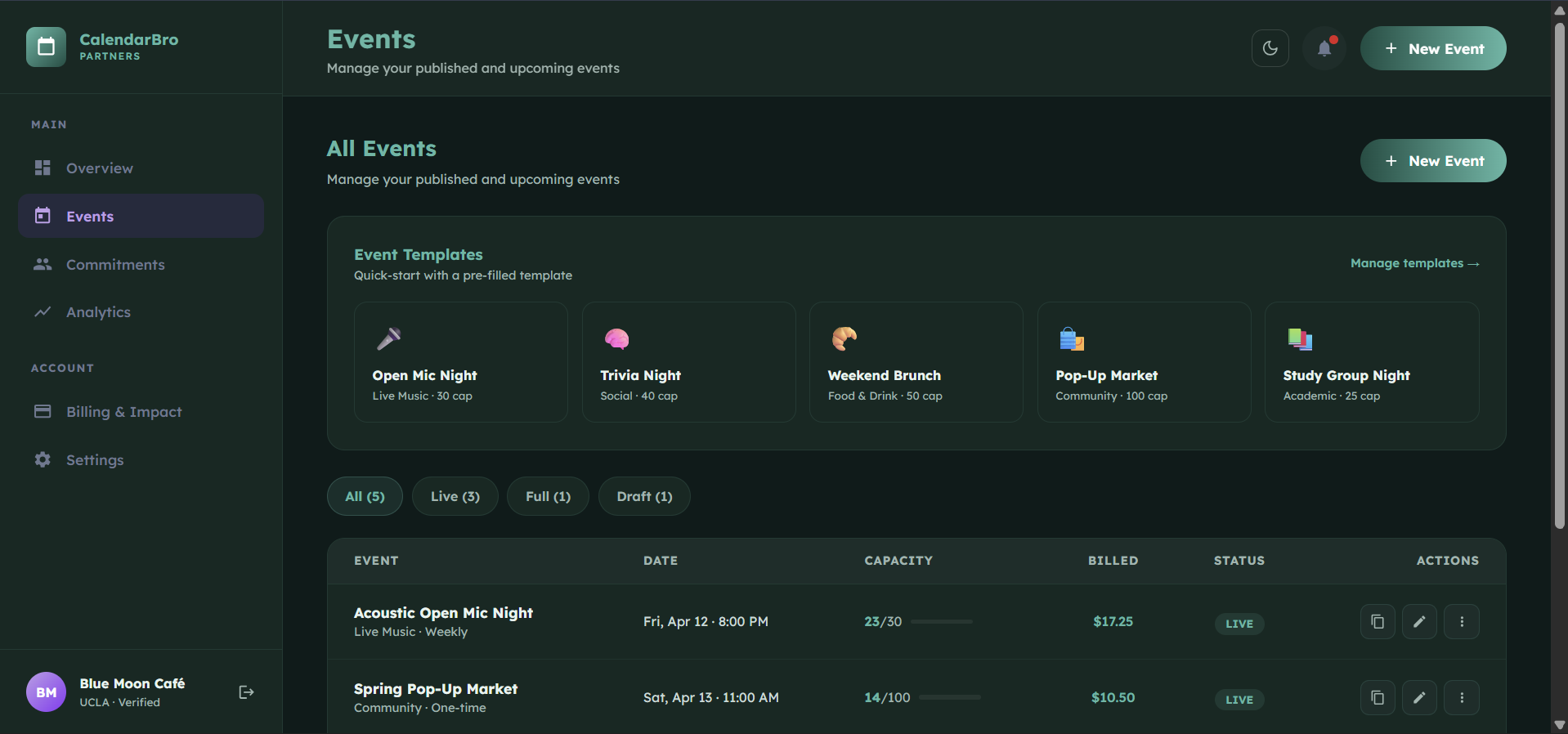Screen dimensions: 1568x734
Task: Click the Sat, Apr 13 · 11:00 AM date
Action: (710, 697)
